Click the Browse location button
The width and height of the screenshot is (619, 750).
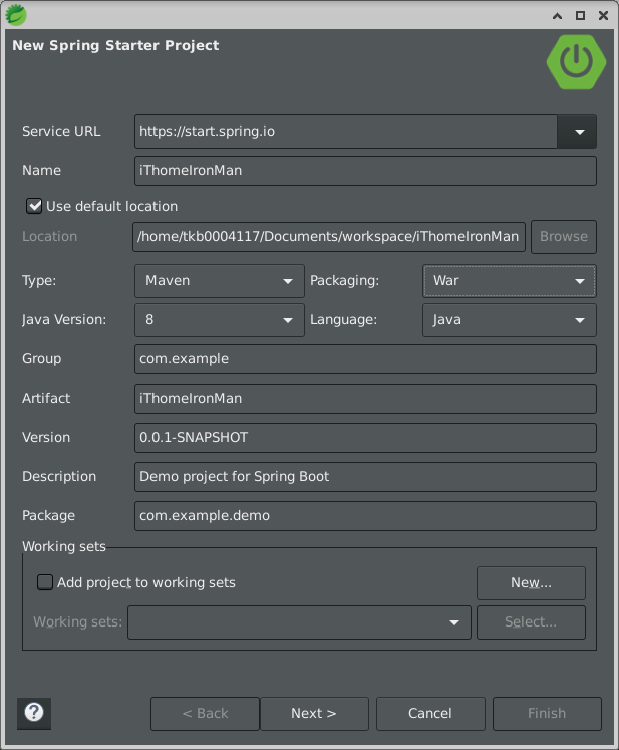[564, 237]
